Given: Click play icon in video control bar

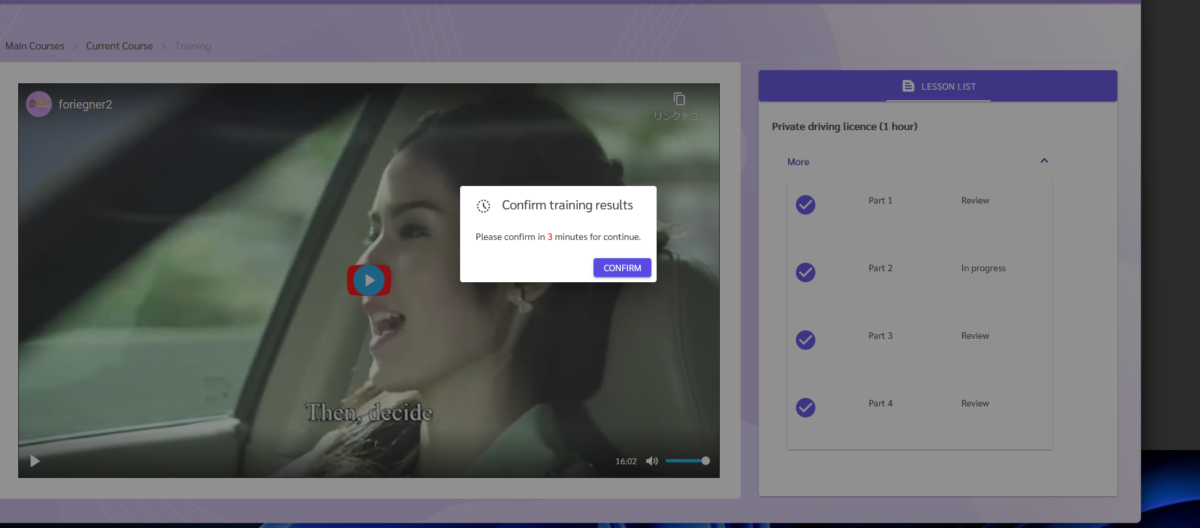Looking at the screenshot, I should coord(35,461).
